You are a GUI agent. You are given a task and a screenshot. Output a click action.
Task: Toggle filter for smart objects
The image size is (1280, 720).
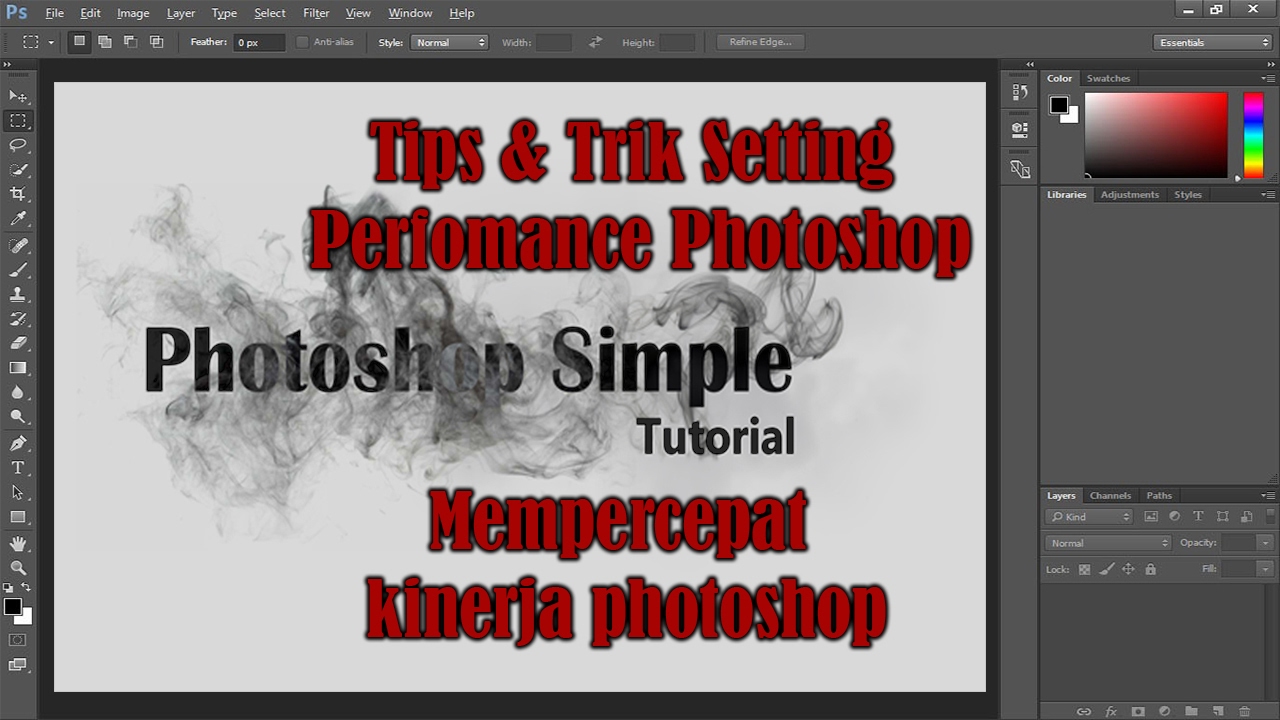[1246, 517]
